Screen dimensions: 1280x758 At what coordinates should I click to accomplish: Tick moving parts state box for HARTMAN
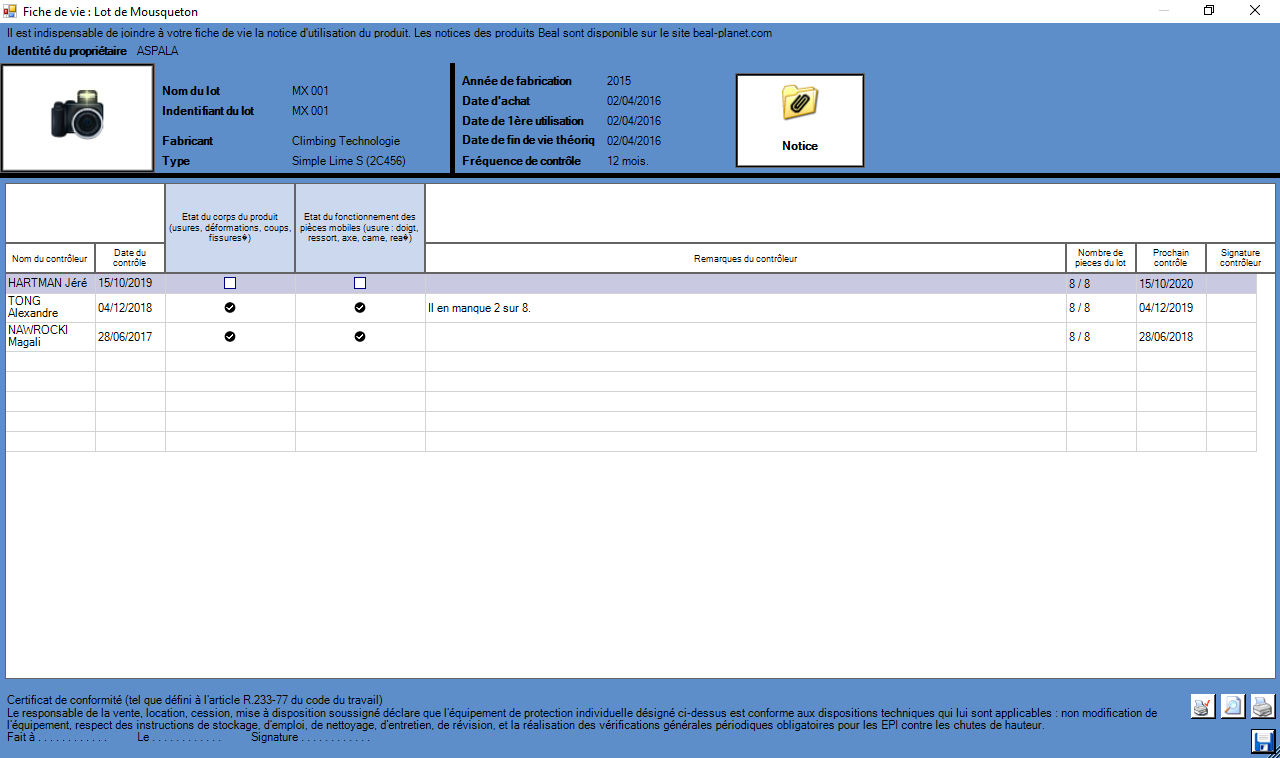click(x=360, y=283)
